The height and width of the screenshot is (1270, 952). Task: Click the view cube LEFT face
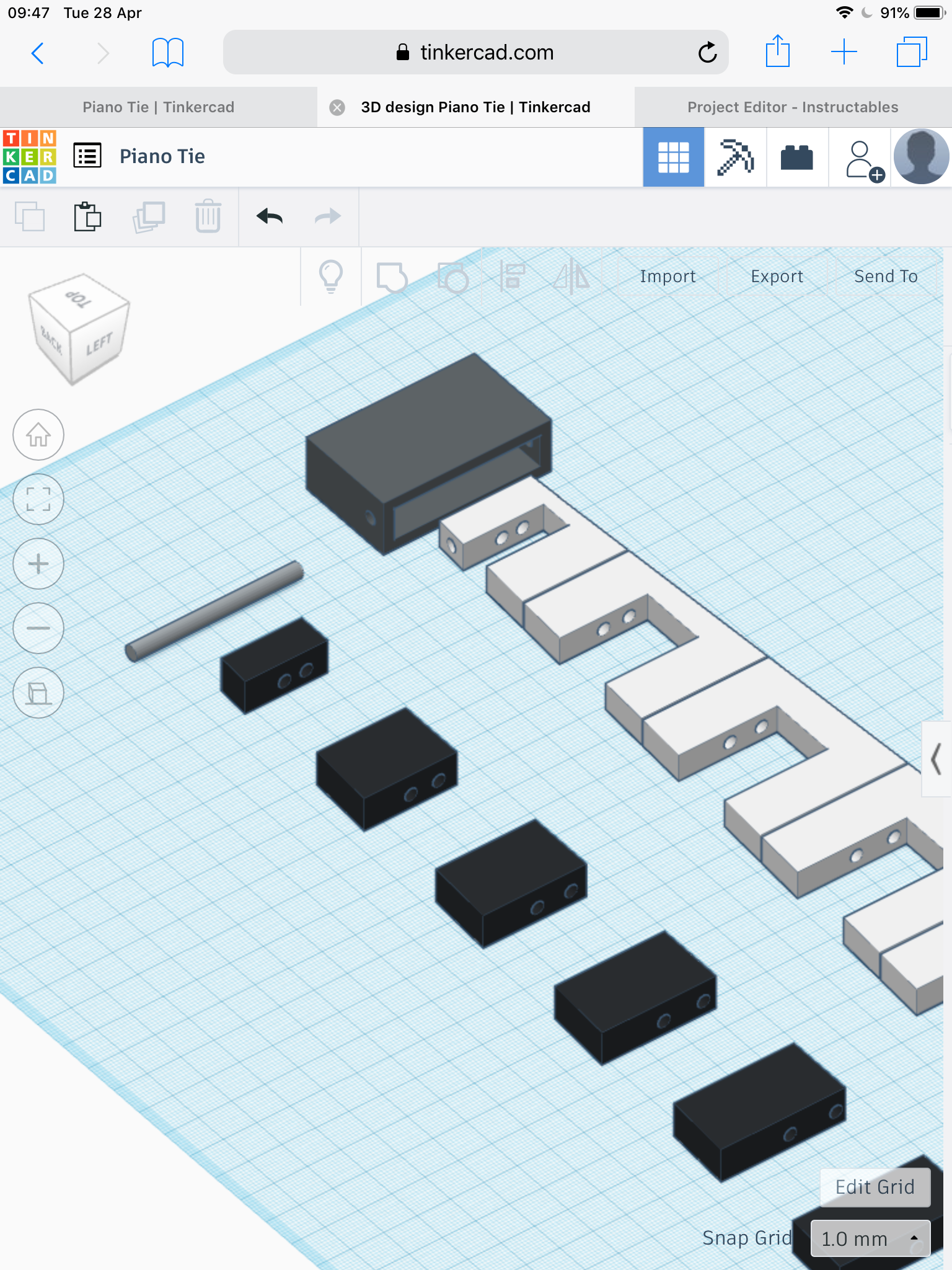point(99,344)
